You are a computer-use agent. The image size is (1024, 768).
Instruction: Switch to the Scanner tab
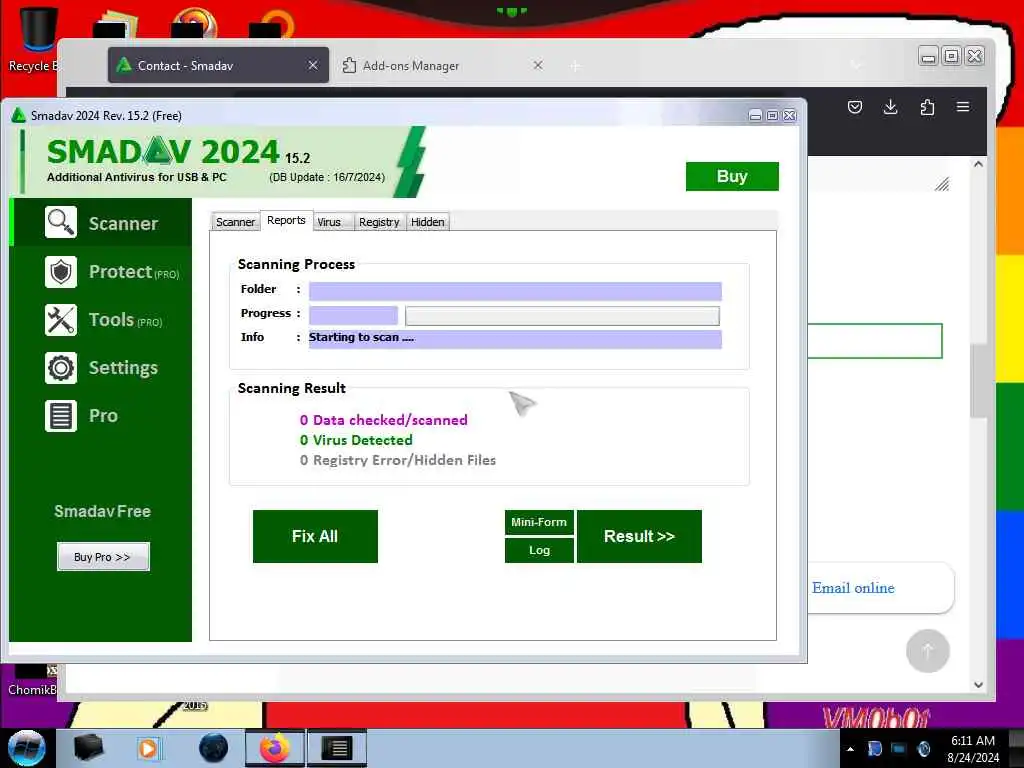click(x=235, y=222)
